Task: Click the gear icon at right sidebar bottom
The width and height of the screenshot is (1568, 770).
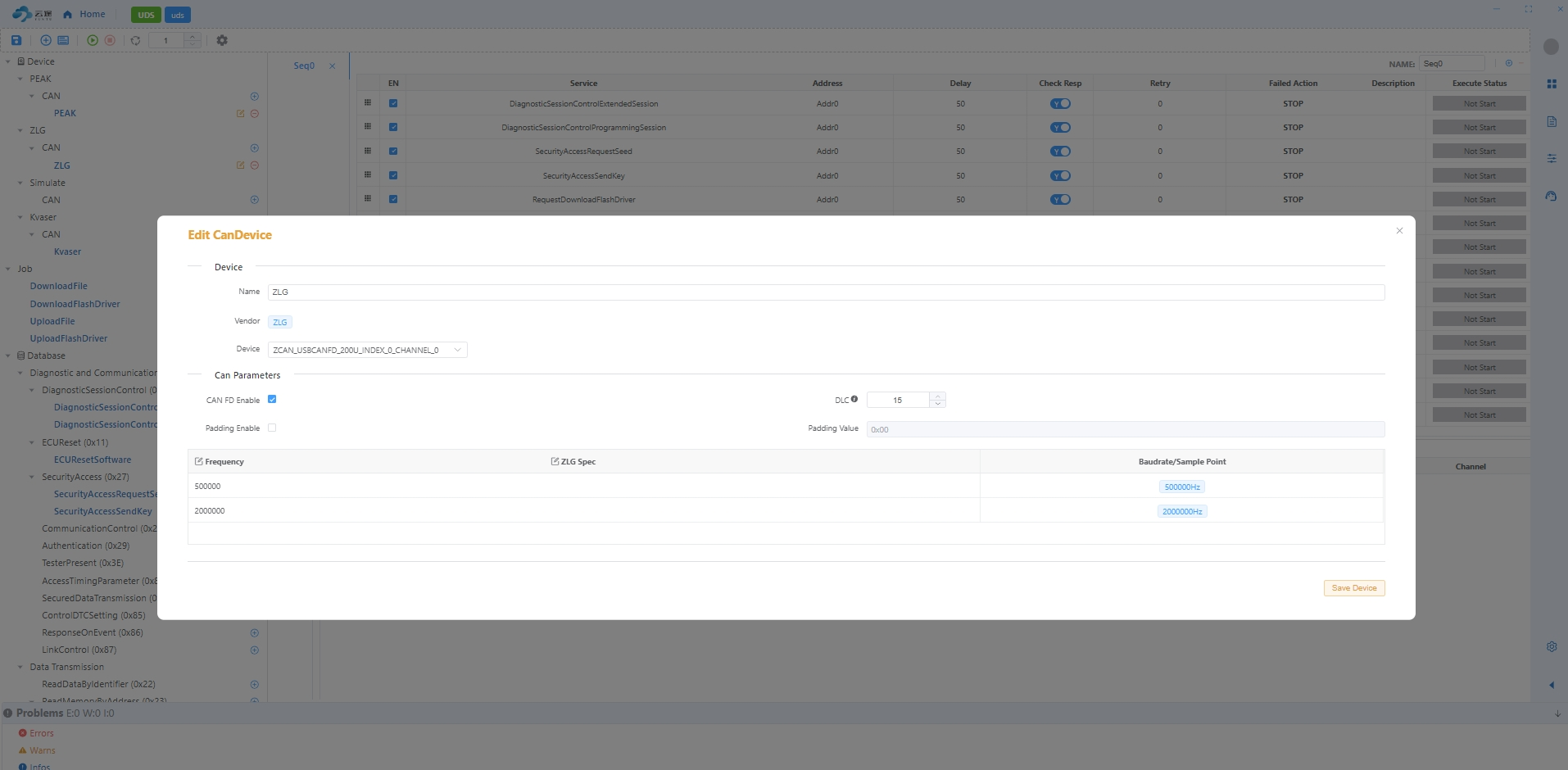Action: (x=1552, y=646)
